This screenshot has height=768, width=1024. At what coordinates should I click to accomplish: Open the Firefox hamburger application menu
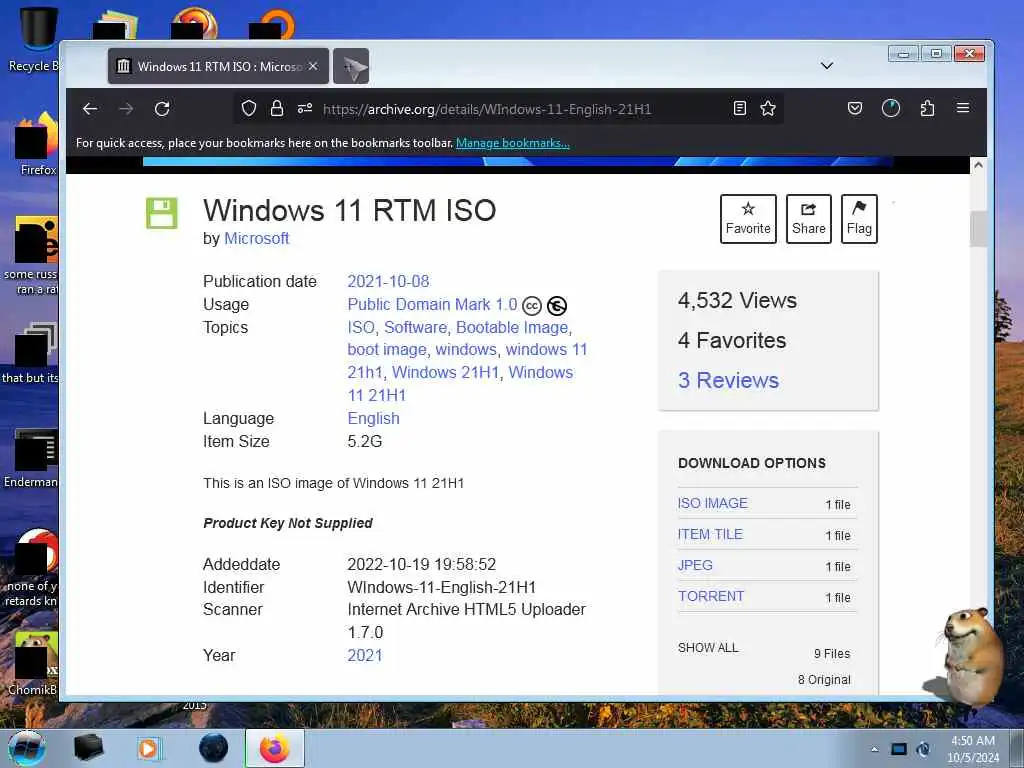963,108
